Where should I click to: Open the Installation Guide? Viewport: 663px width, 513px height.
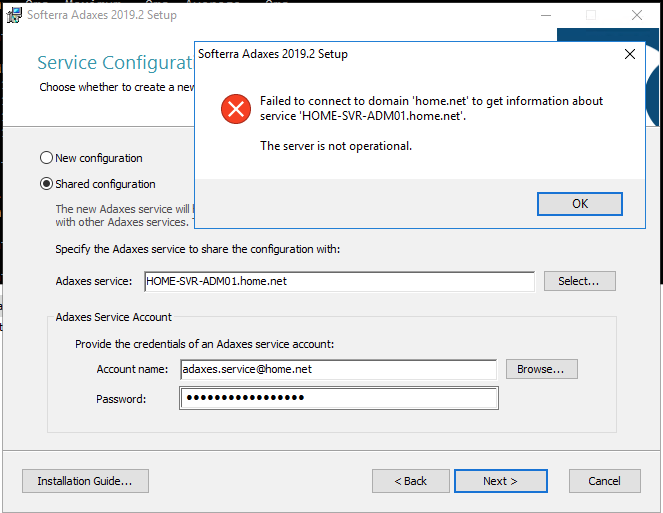tap(85, 481)
